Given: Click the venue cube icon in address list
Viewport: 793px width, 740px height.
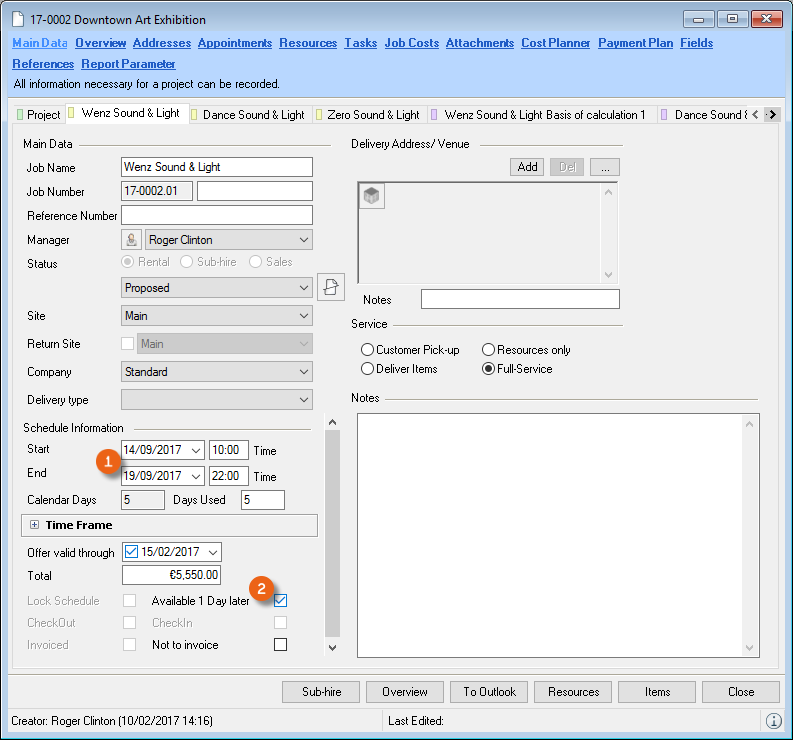Looking at the screenshot, I should (372, 196).
